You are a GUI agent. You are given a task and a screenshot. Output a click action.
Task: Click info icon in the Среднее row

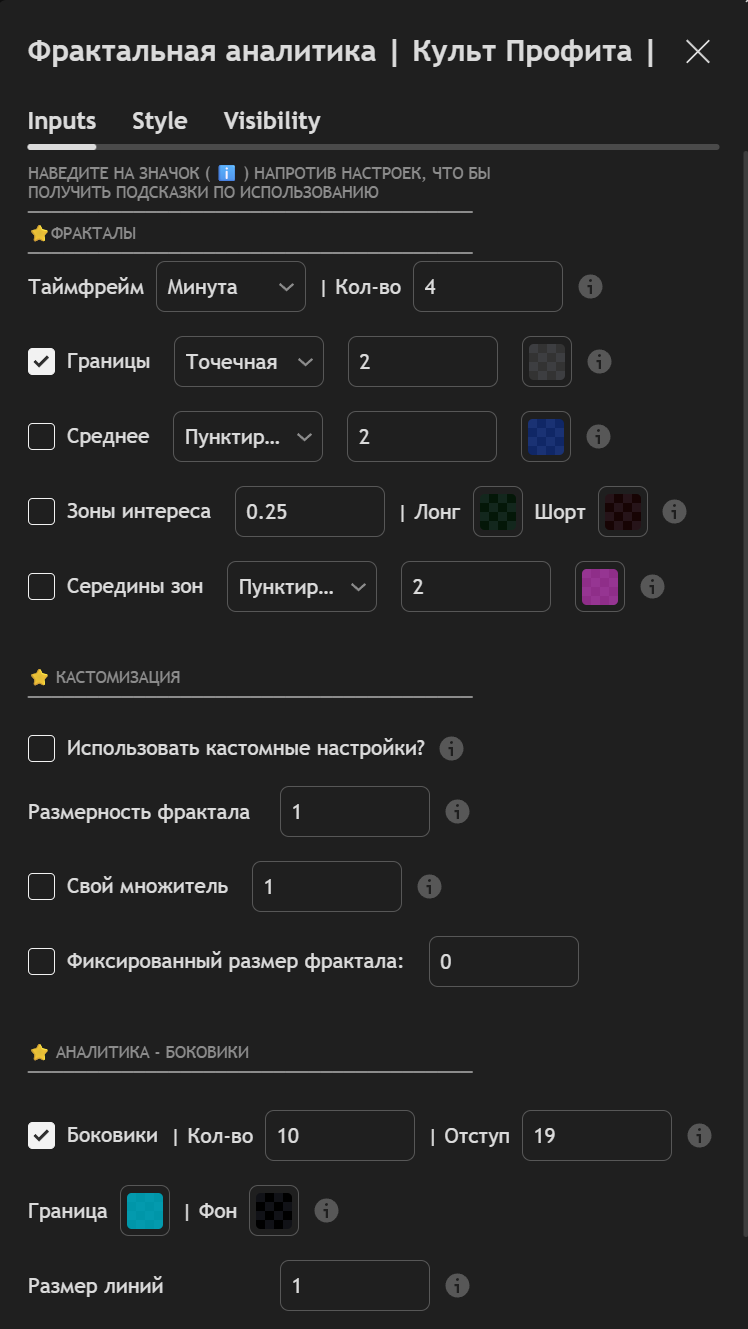point(598,437)
